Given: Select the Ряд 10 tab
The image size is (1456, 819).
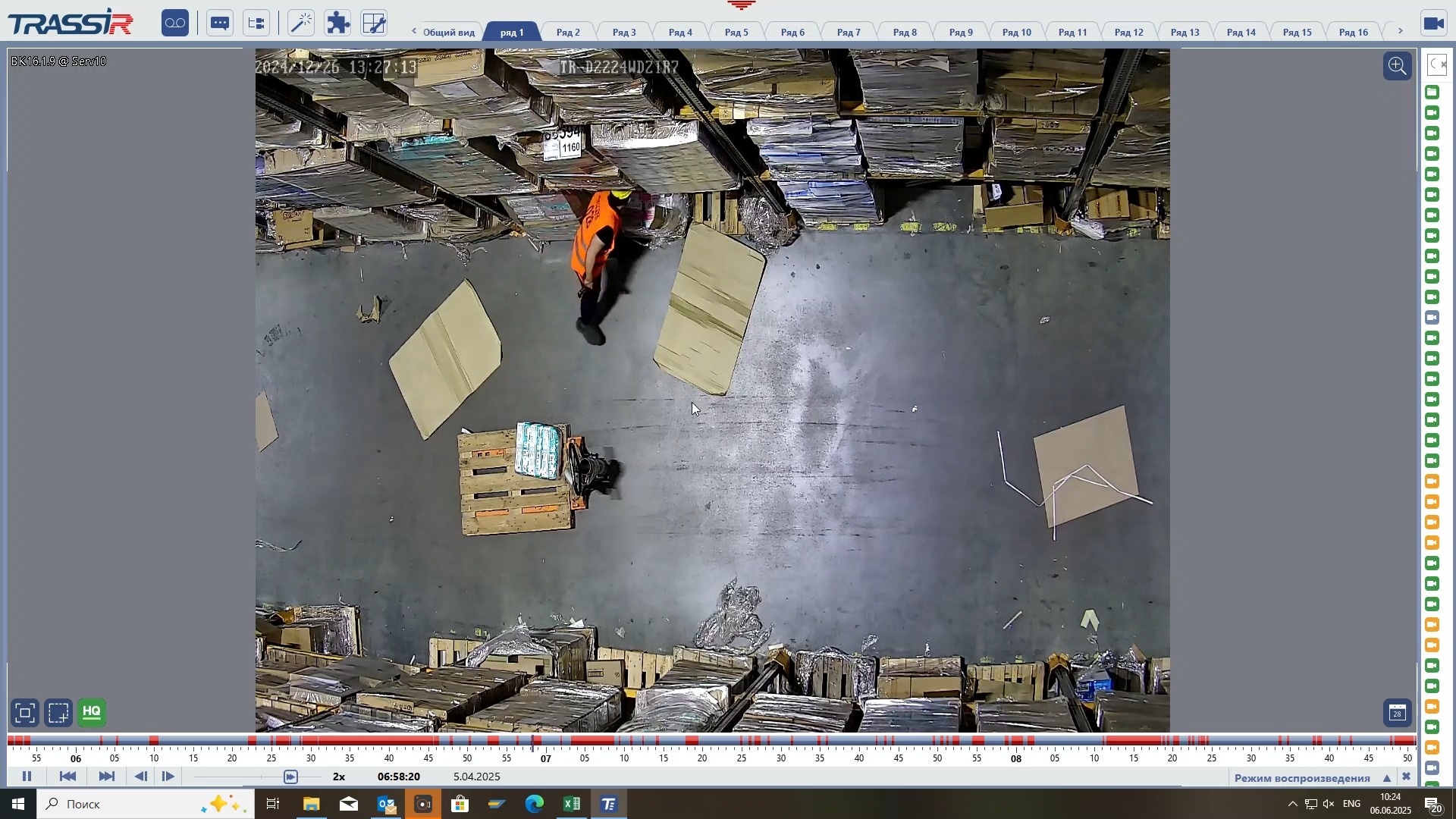Looking at the screenshot, I should point(1016,32).
